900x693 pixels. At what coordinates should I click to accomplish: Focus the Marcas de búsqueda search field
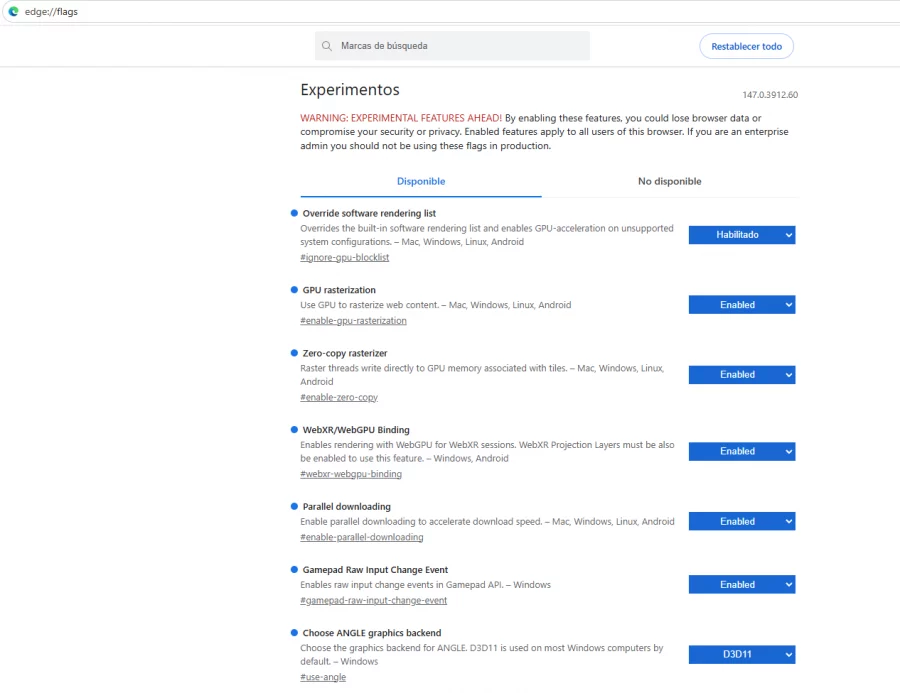pyautogui.click(x=460, y=46)
